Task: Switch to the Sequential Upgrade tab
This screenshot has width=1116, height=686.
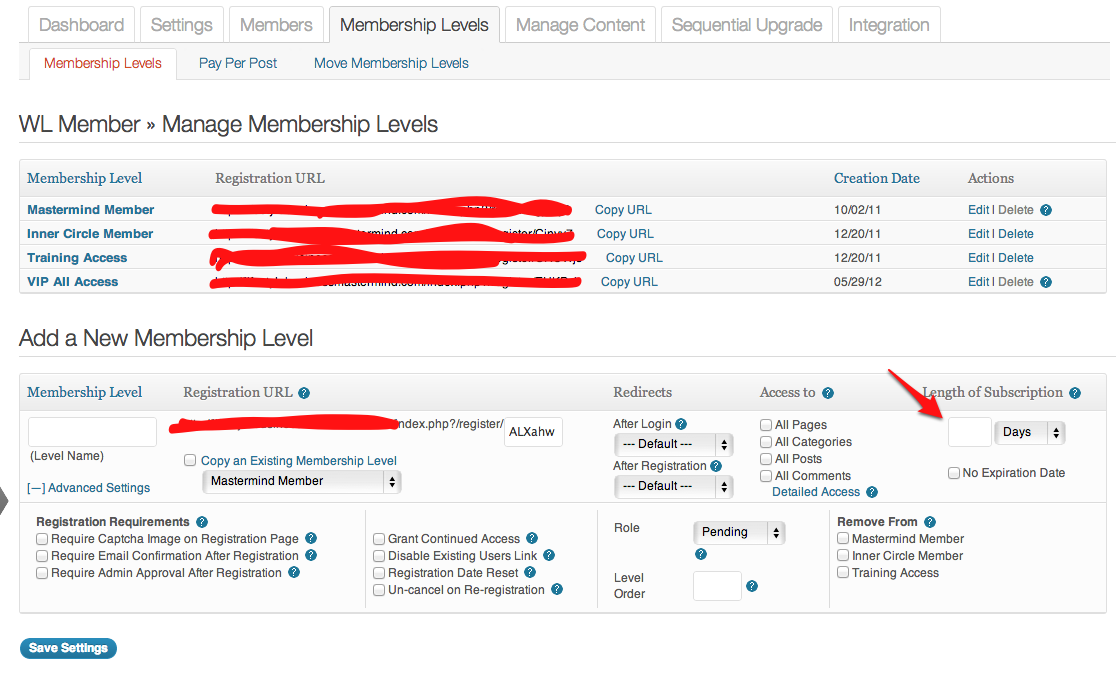Action: point(747,25)
